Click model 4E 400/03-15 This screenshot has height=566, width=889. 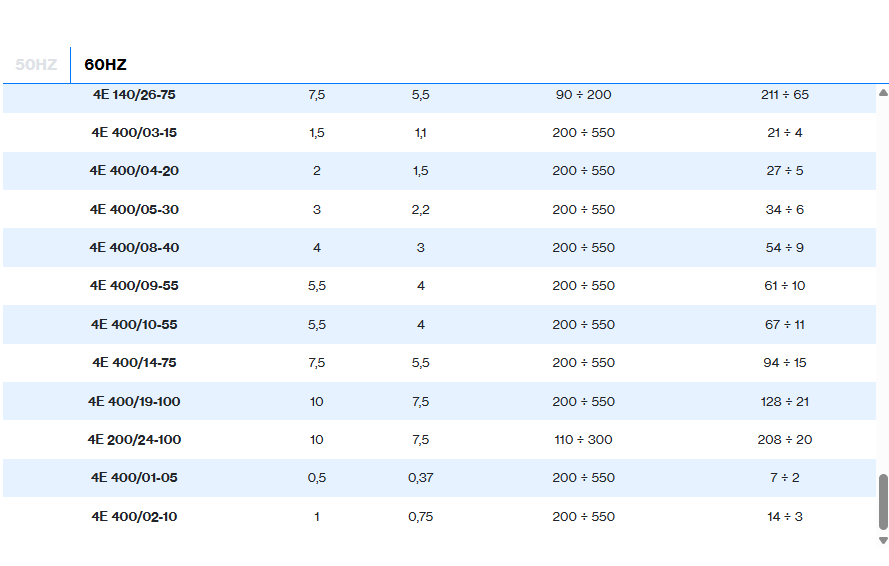coord(134,133)
